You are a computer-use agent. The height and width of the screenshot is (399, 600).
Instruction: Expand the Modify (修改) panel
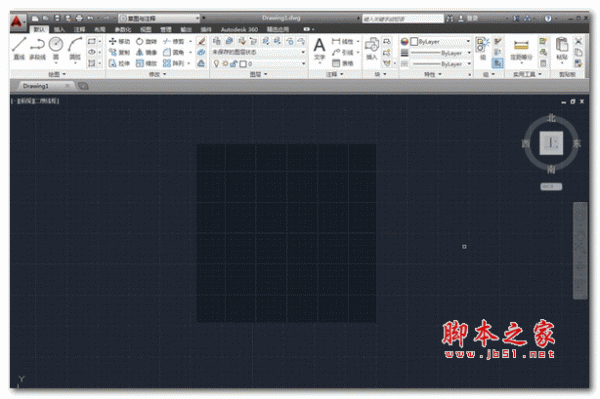157,74
